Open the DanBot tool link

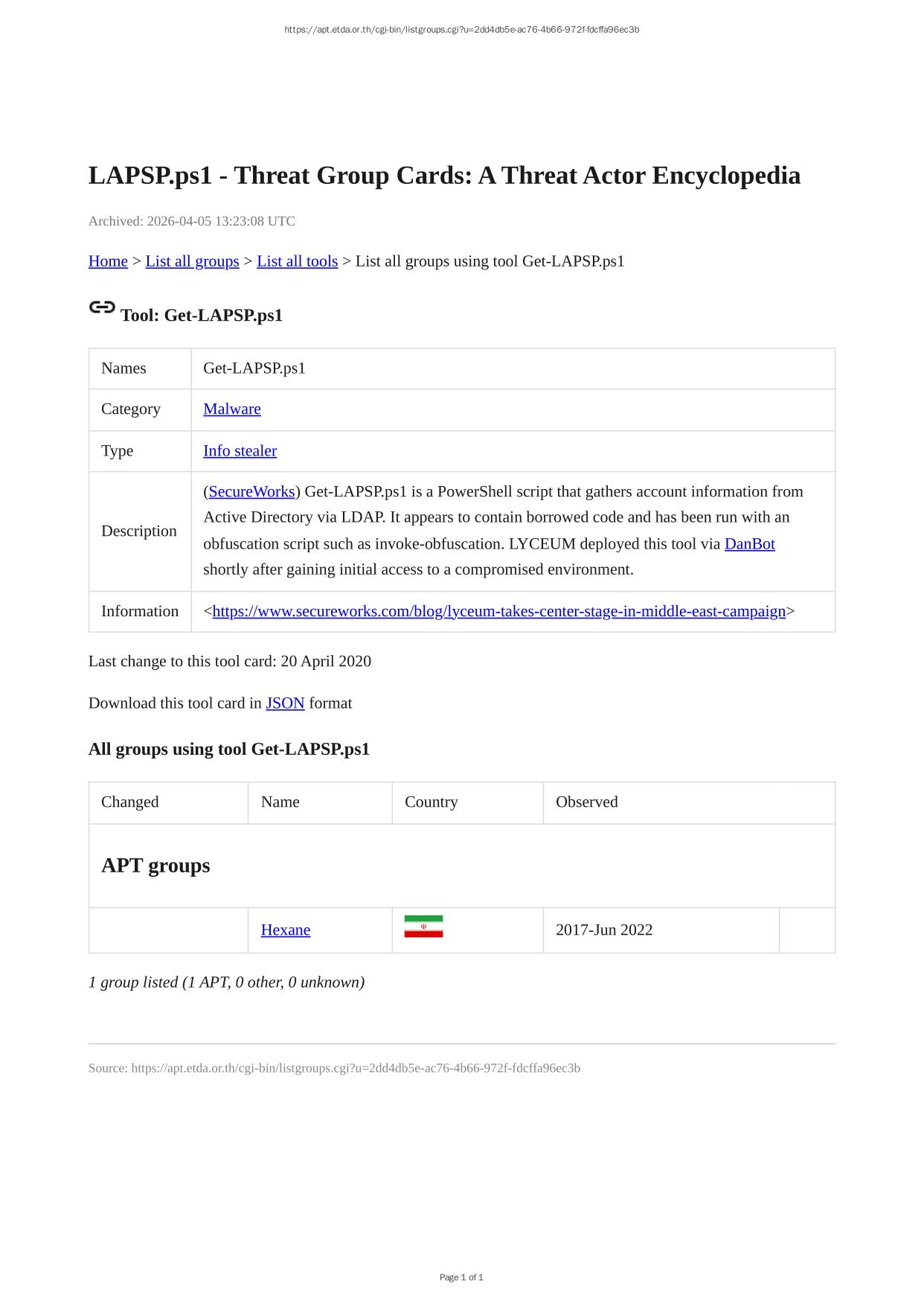[749, 543]
